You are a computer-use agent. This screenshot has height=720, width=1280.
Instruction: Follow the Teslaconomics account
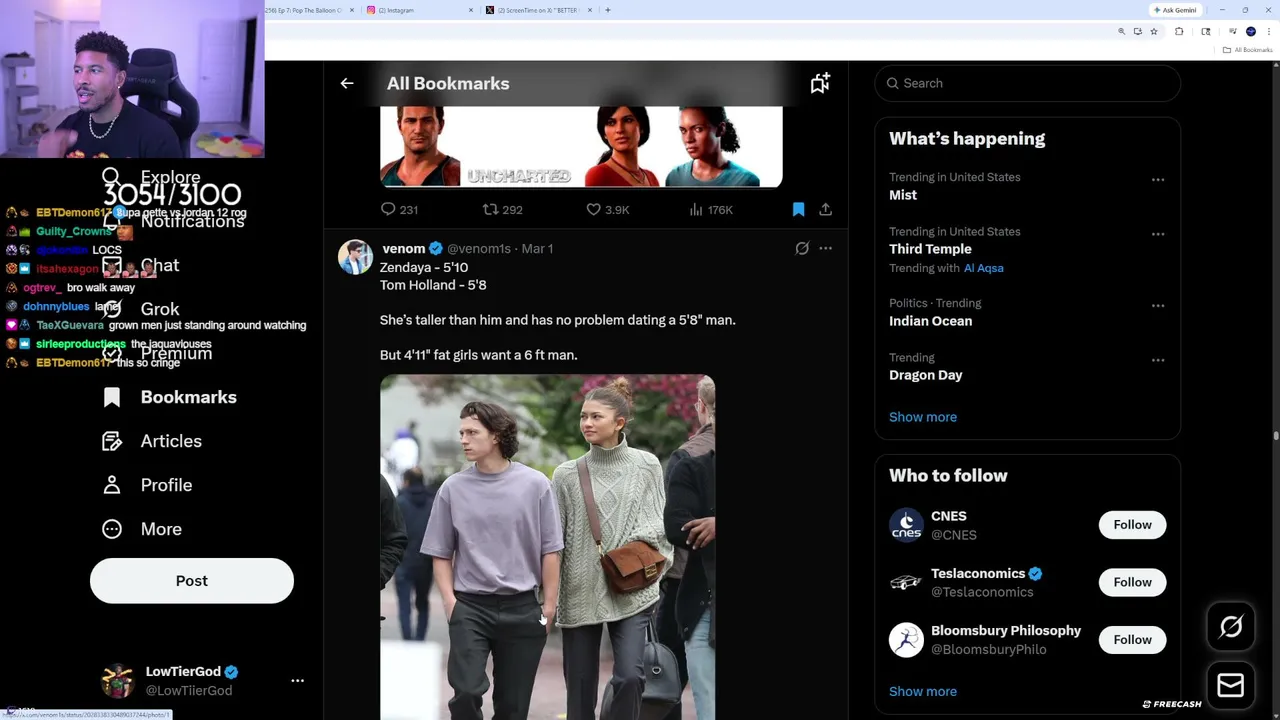(1132, 582)
